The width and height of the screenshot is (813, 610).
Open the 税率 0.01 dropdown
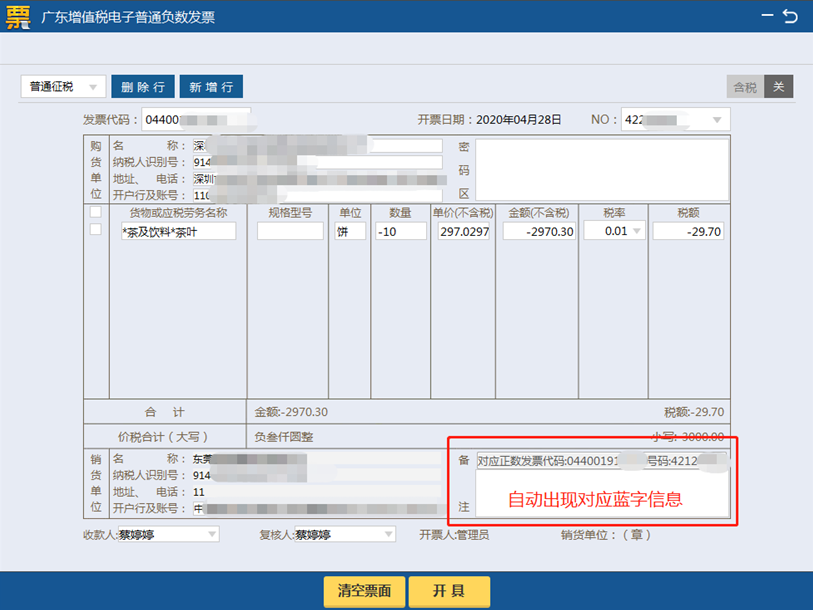(614, 231)
